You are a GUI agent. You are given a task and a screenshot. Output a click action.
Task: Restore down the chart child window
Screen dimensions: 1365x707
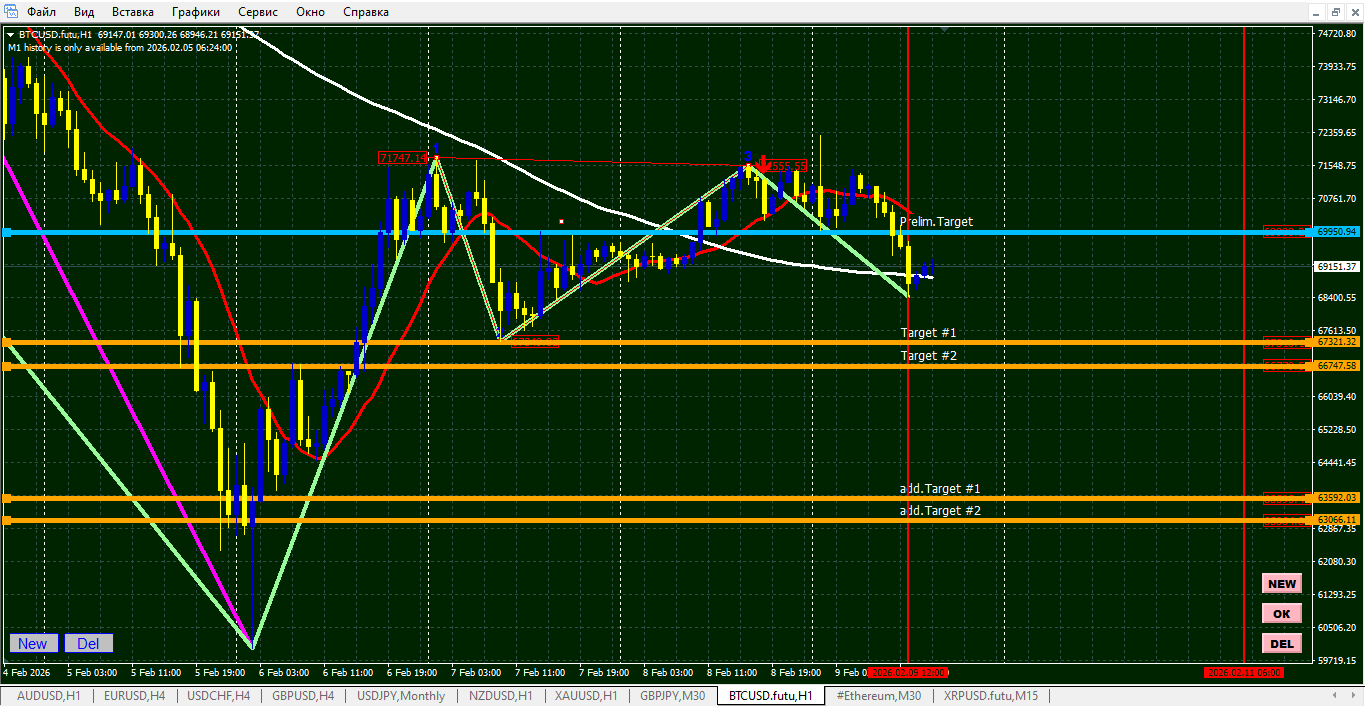(1334, 12)
